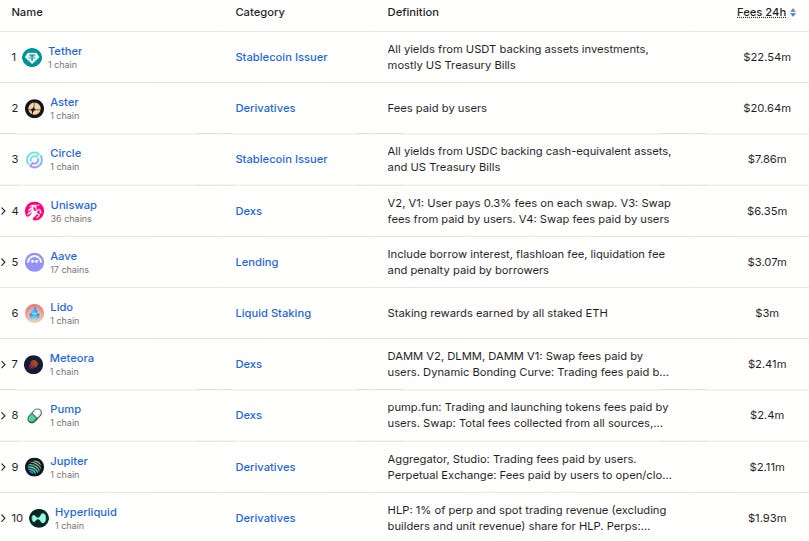Click the Pump pill logo icon
The image size is (809, 541).
click(35, 415)
